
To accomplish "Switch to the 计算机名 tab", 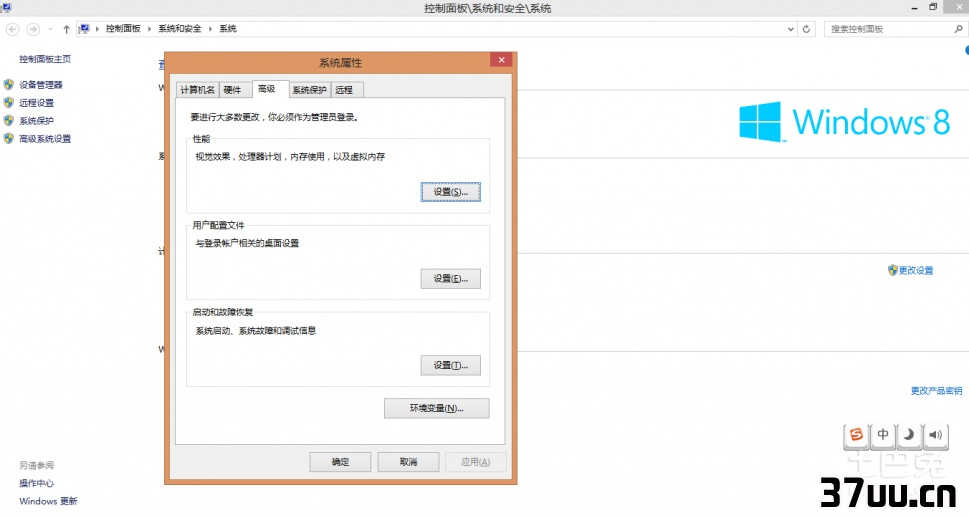I will pyautogui.click(x=198, y=90).
